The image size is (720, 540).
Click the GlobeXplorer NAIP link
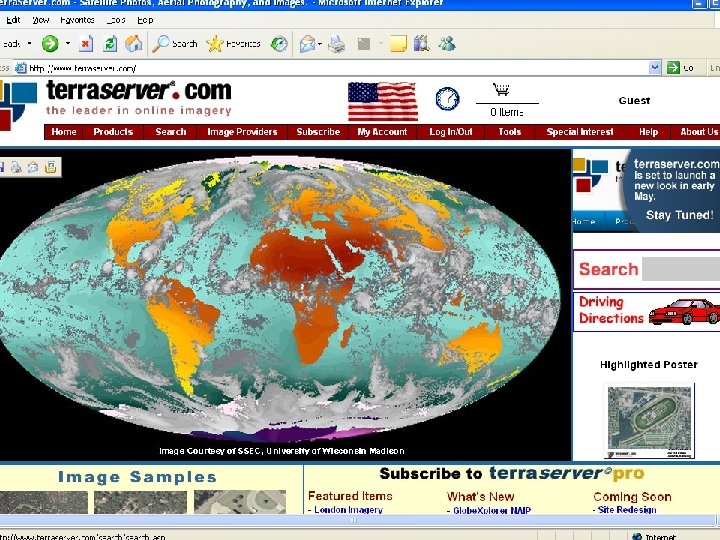click(x=492, y=510)
